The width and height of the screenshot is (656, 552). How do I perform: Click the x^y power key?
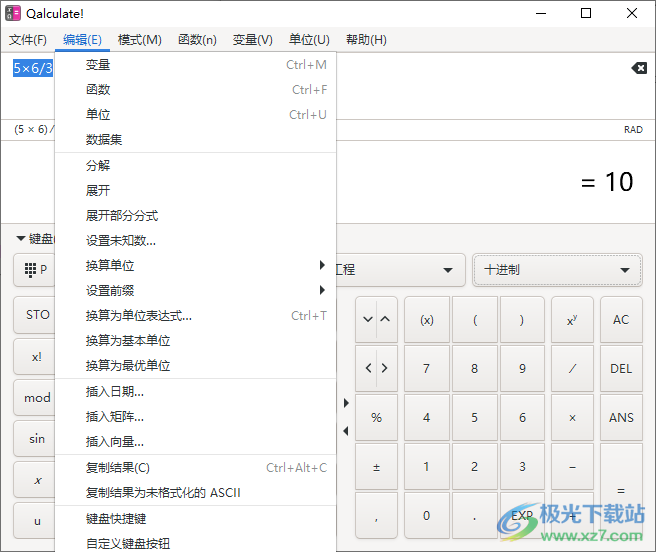(572, 320)
